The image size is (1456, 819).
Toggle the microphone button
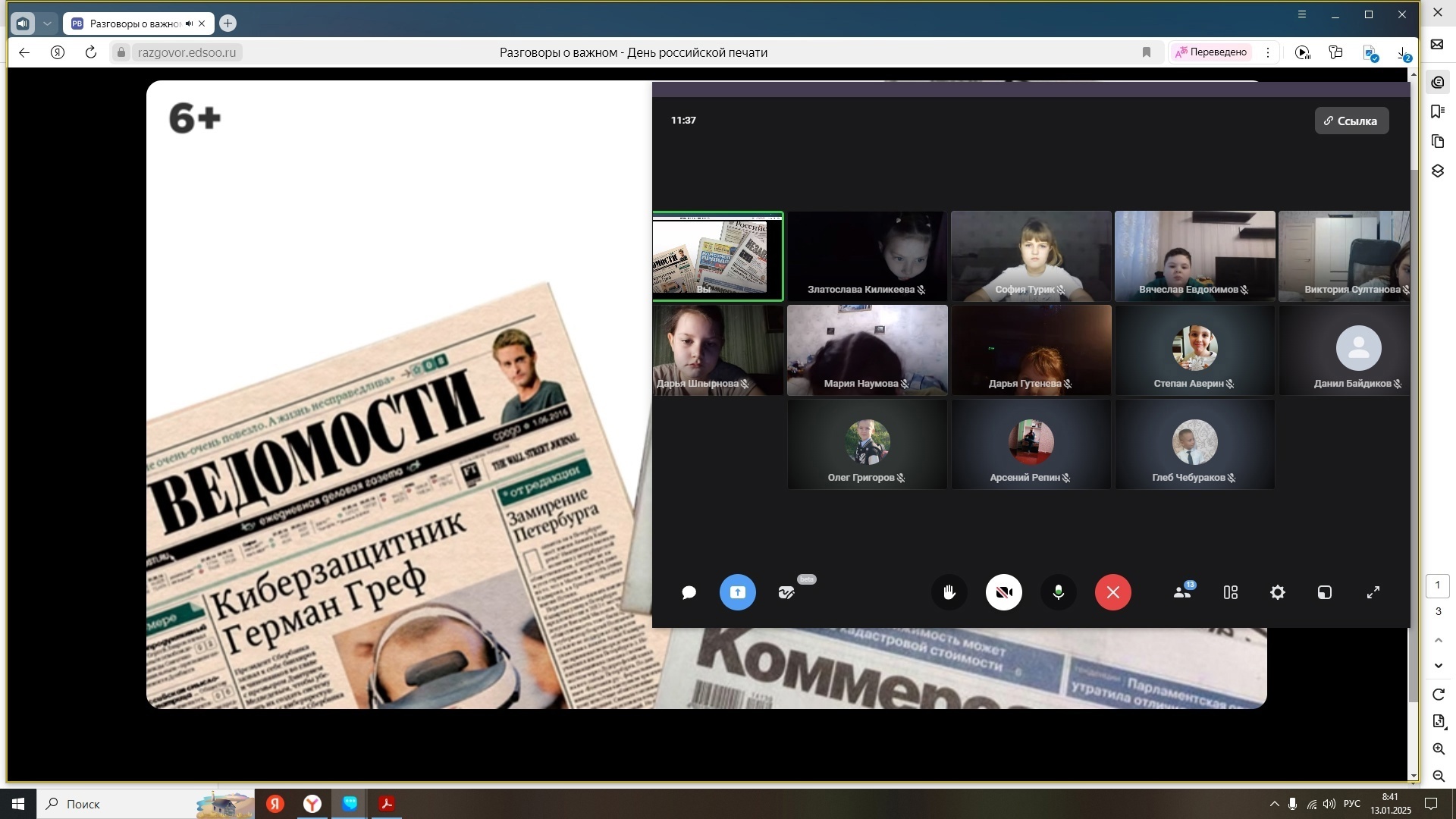coord(1059,592)
